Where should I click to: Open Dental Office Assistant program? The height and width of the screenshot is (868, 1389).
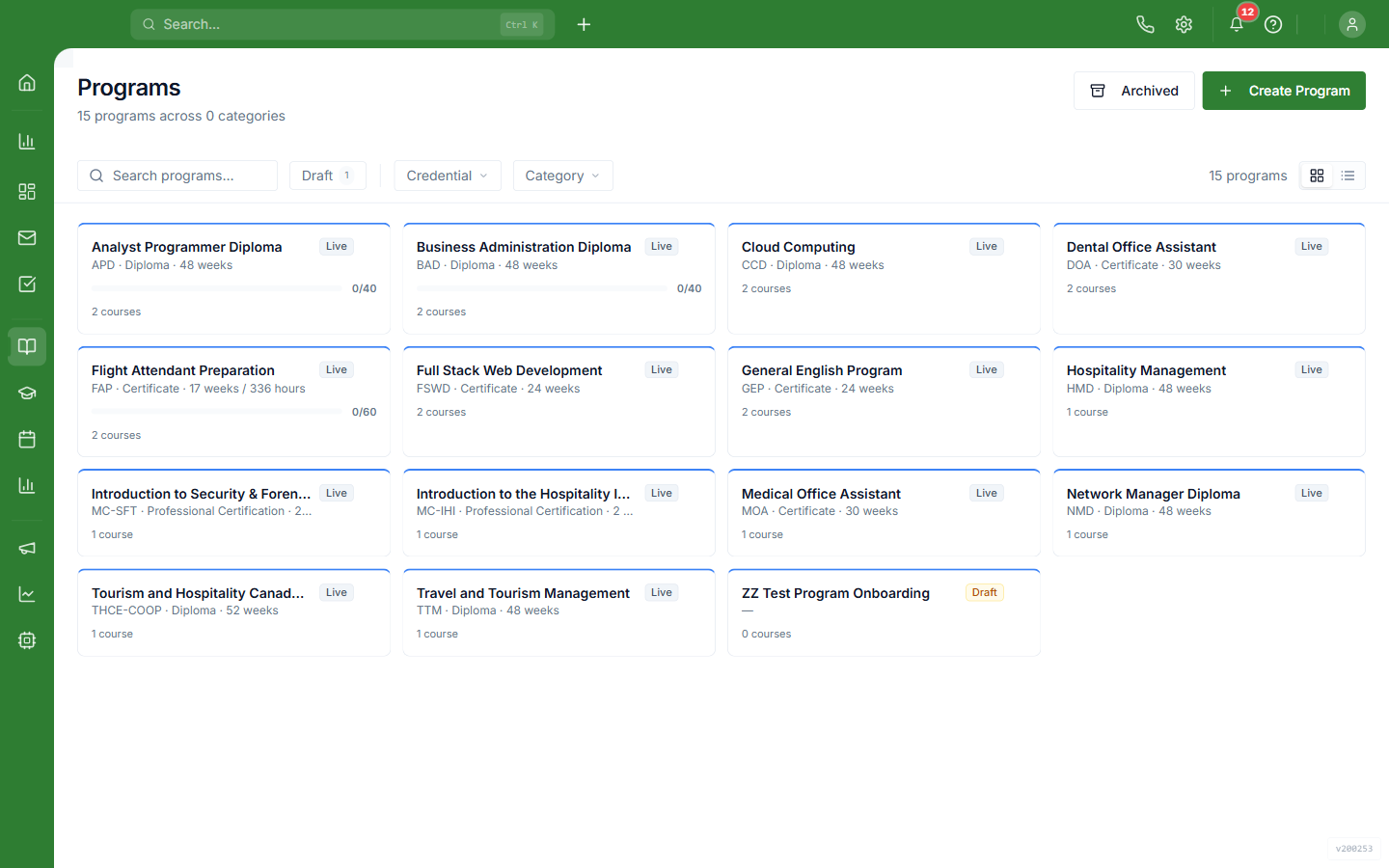1209,279
